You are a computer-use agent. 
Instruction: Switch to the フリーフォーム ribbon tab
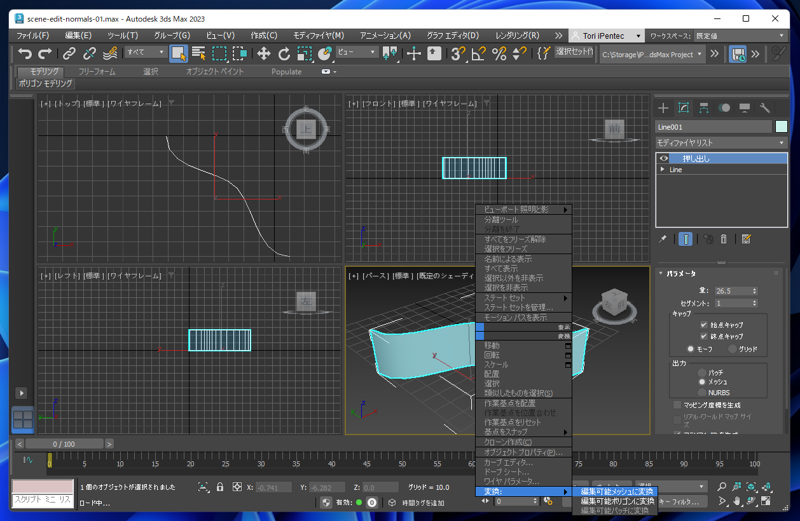pos(96,72)
